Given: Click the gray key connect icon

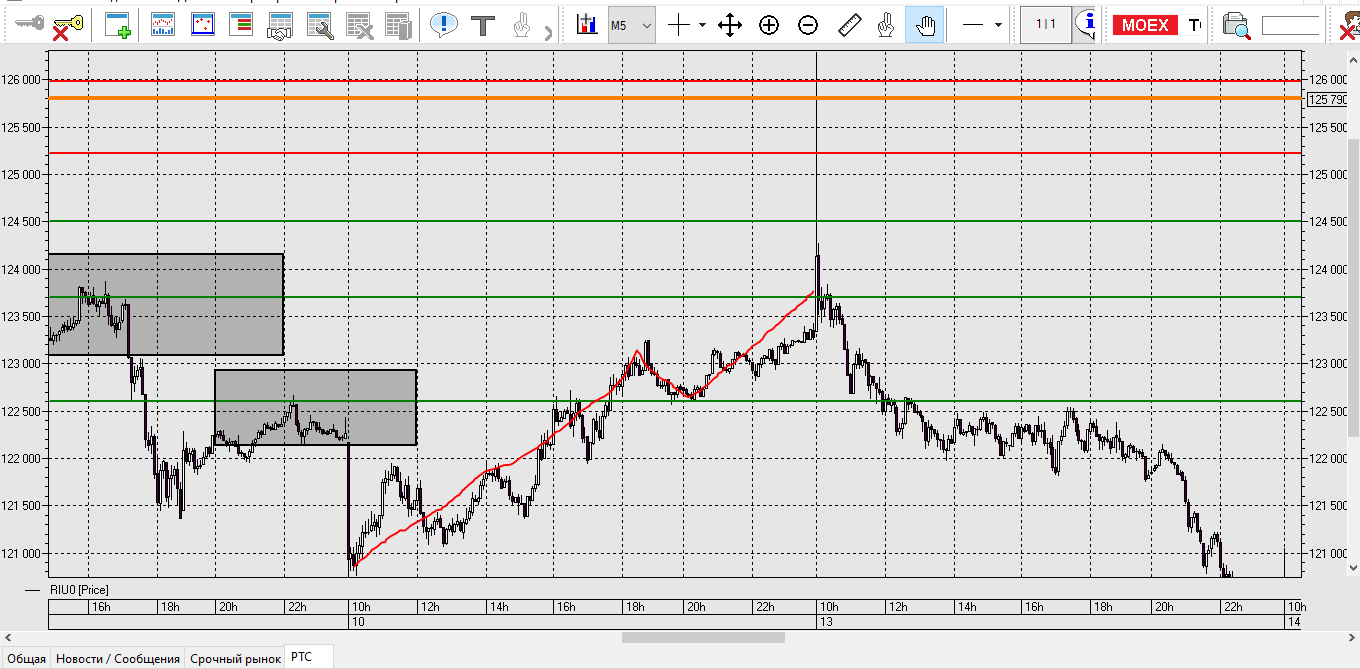Looking at the screenshot, I should click(27, 25).
